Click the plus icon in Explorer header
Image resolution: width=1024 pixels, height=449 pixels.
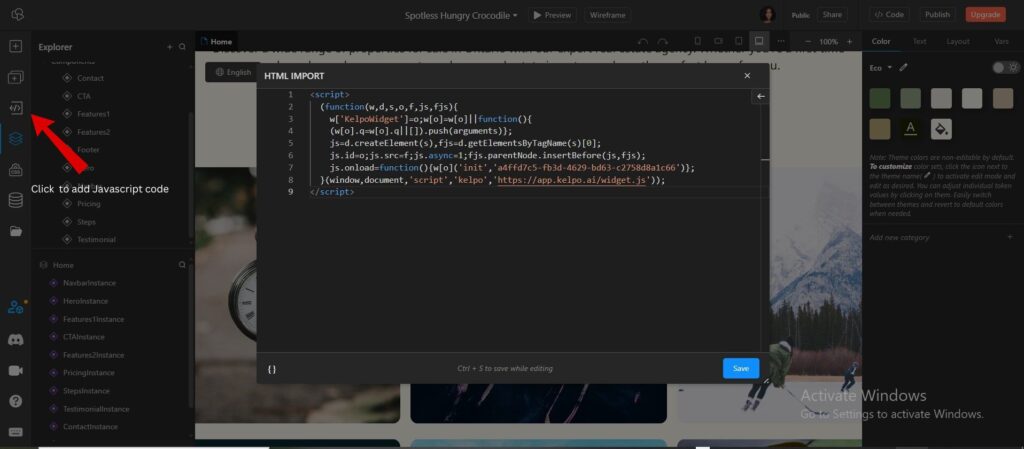pyautogui.click(x=170, y=47)
